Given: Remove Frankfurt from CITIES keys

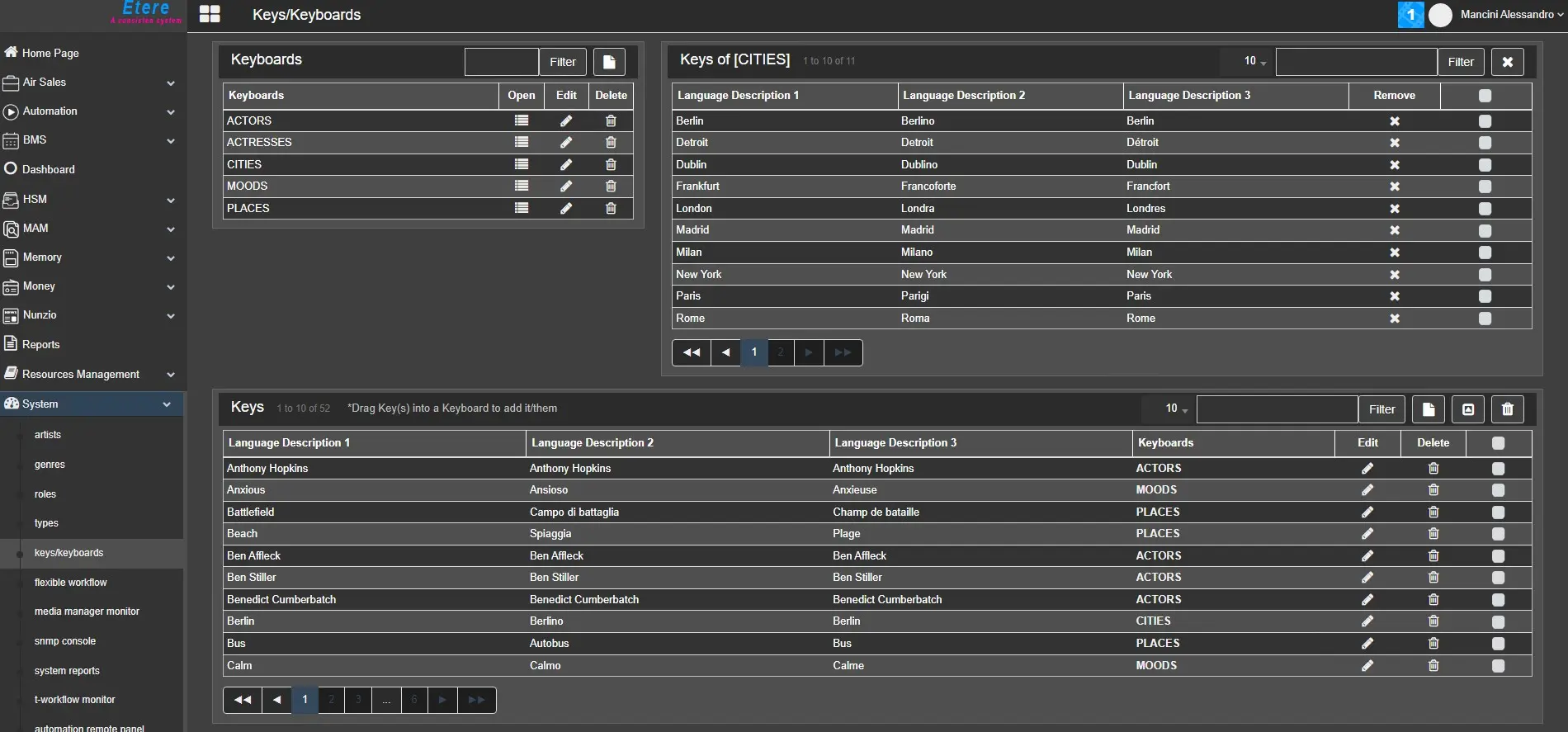Looking at the screenshot, I should [x=1394, y=187].
